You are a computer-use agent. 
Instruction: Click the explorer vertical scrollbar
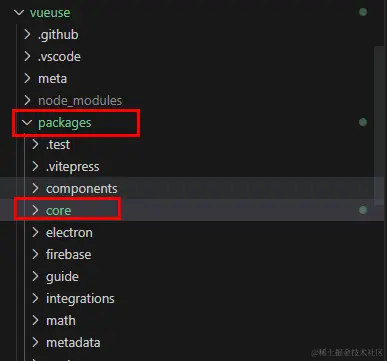pos(379,126)
